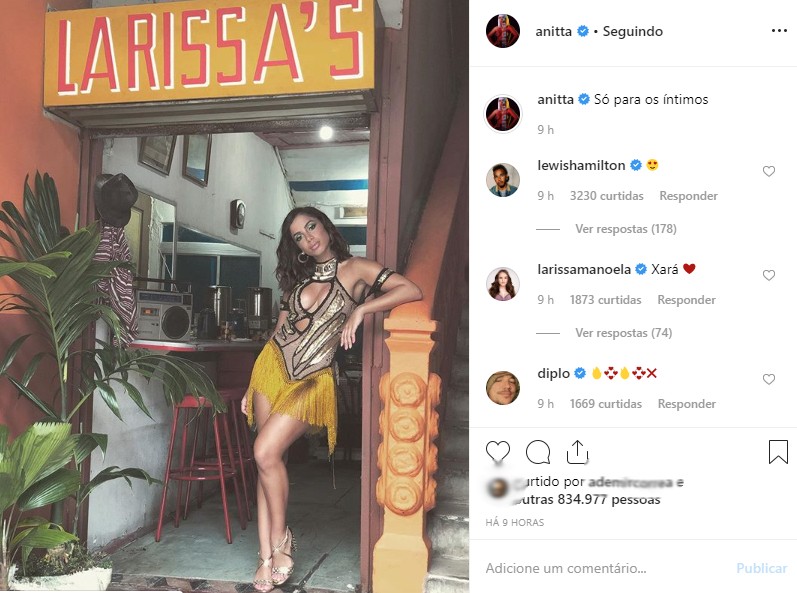The width and height of the screenshot is (797, 593).
Task: Open the larissamanoela username link
Action: click(584, 269)
